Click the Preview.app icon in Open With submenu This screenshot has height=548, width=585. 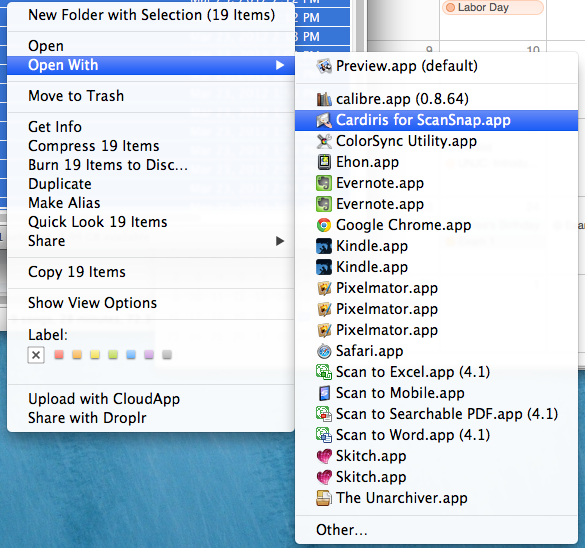(x=324, y=66)
